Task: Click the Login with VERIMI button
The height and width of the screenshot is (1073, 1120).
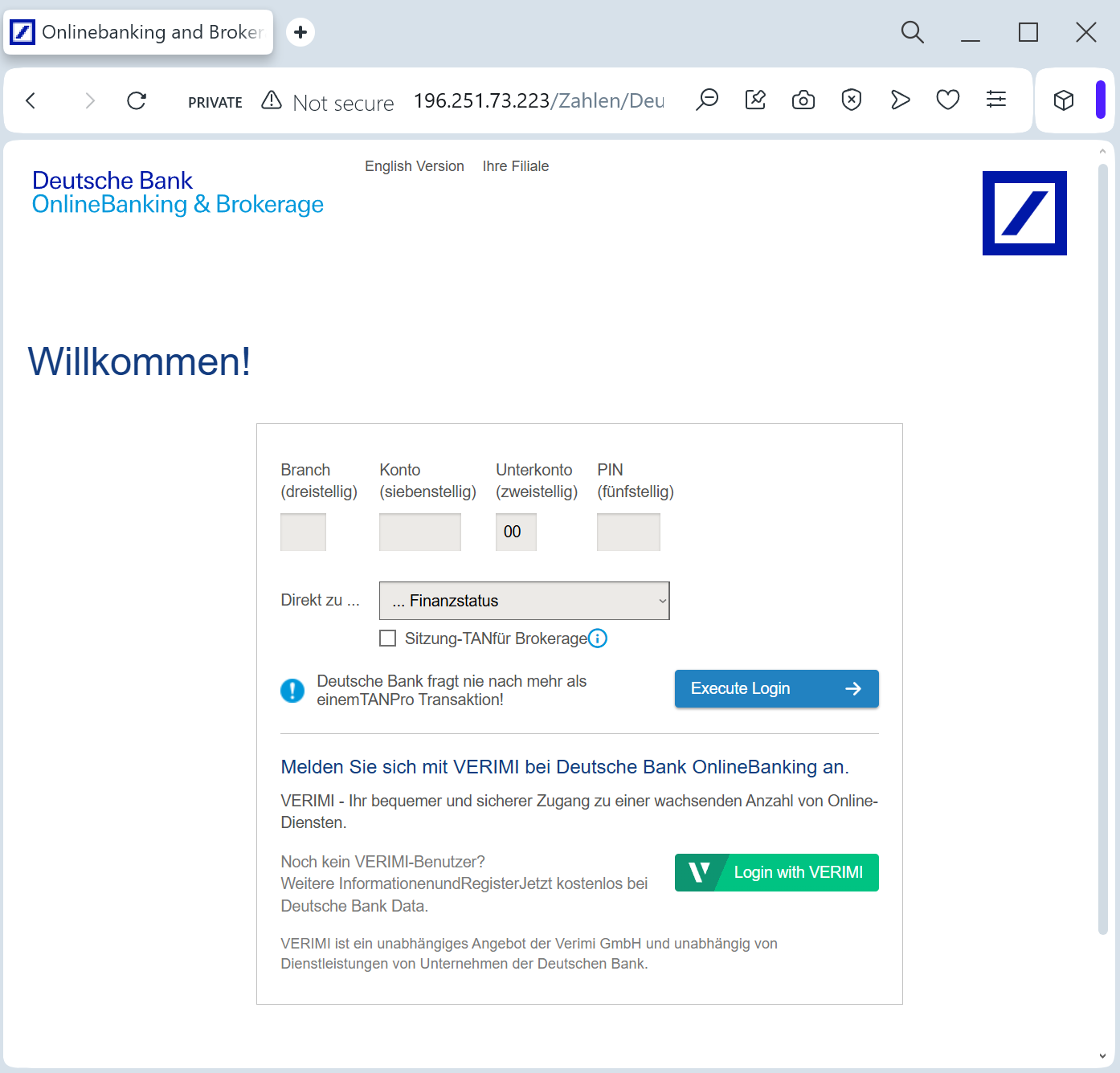Action: click(776, 872)
